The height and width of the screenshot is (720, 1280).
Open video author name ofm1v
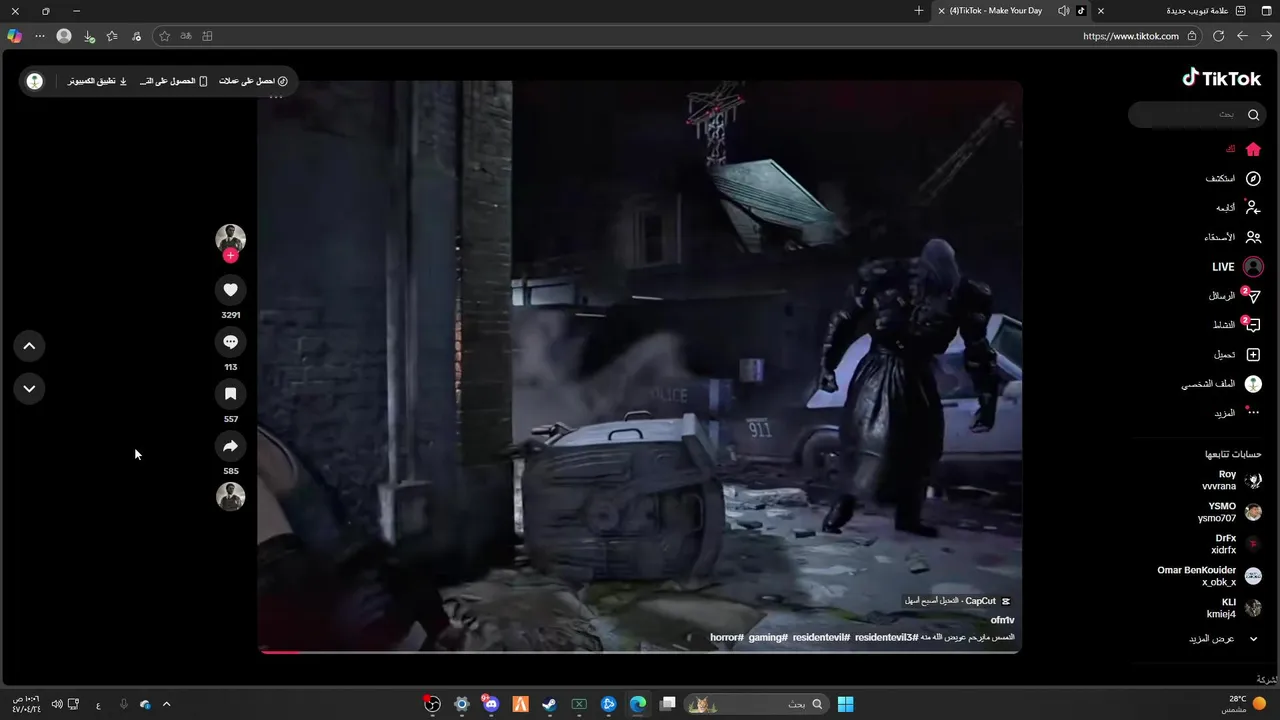(x=1002, y=621)
